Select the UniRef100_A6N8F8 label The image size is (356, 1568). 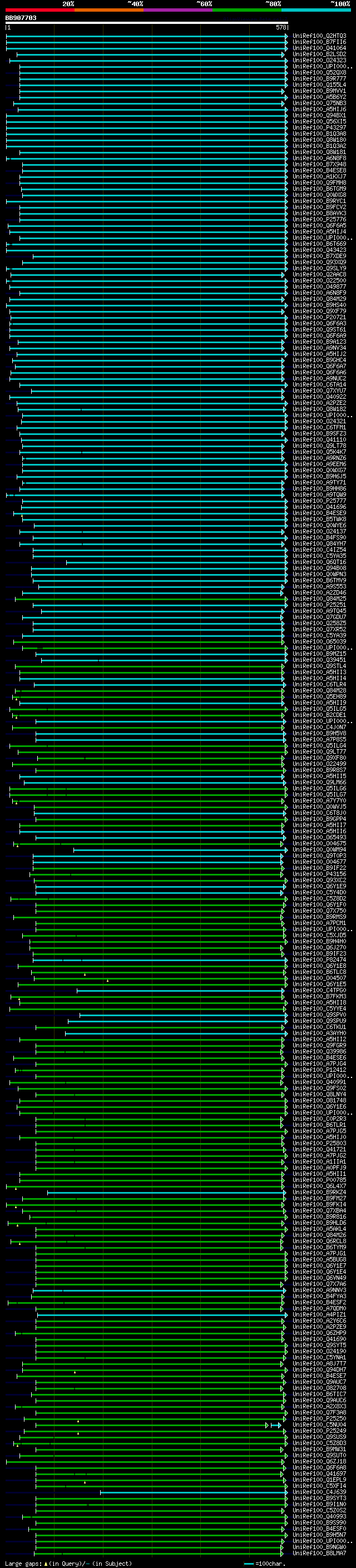[319, 159]
